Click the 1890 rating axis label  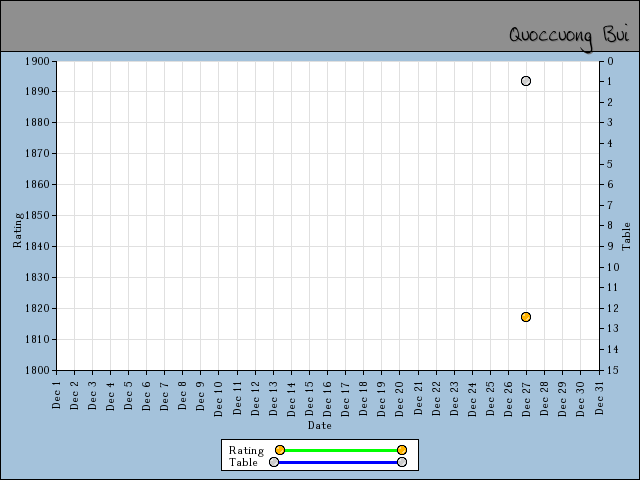pyautogui.click(x=37, y=91)
